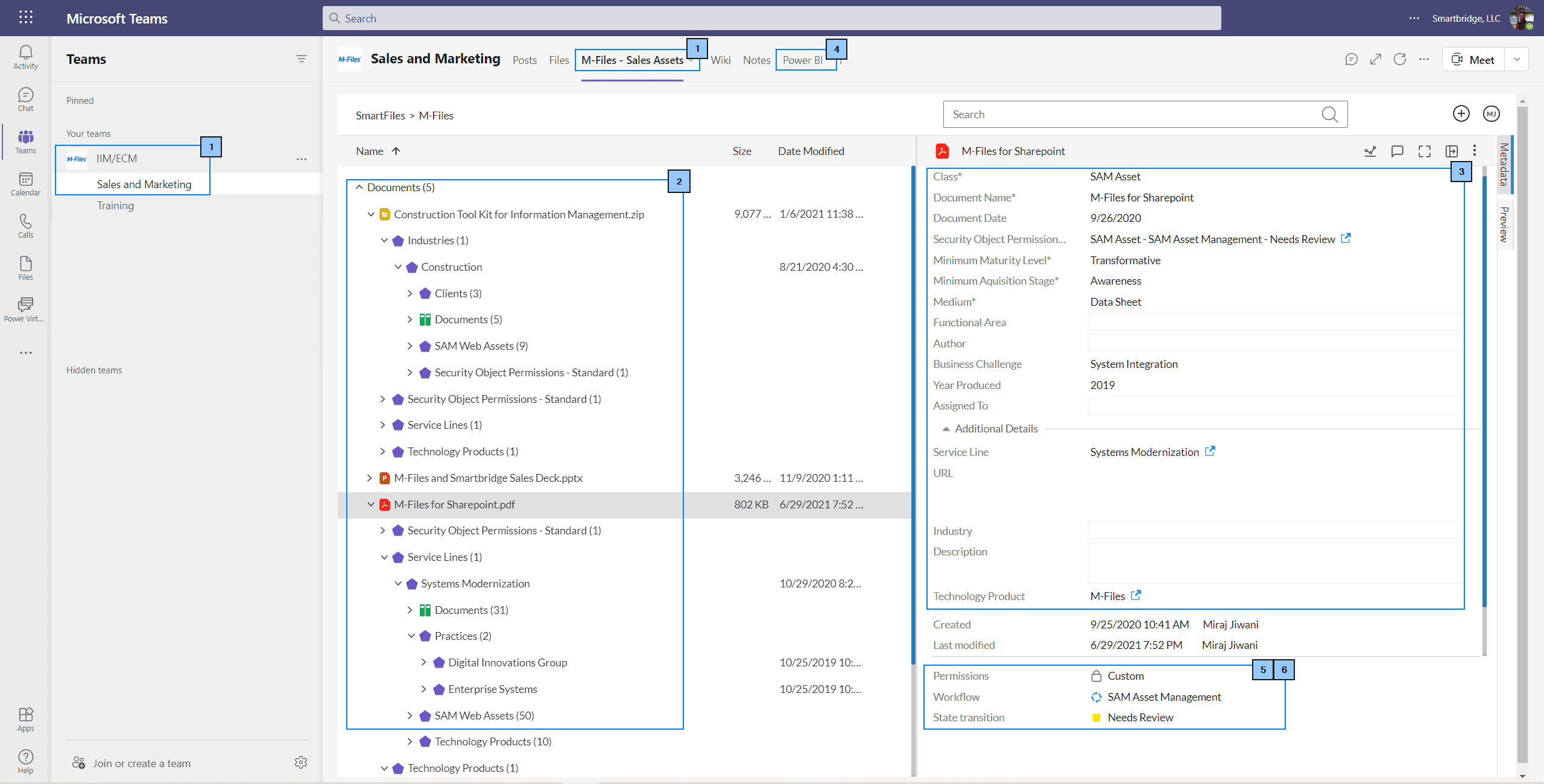Open more options for IIM/ECM team

click(302, 159)
